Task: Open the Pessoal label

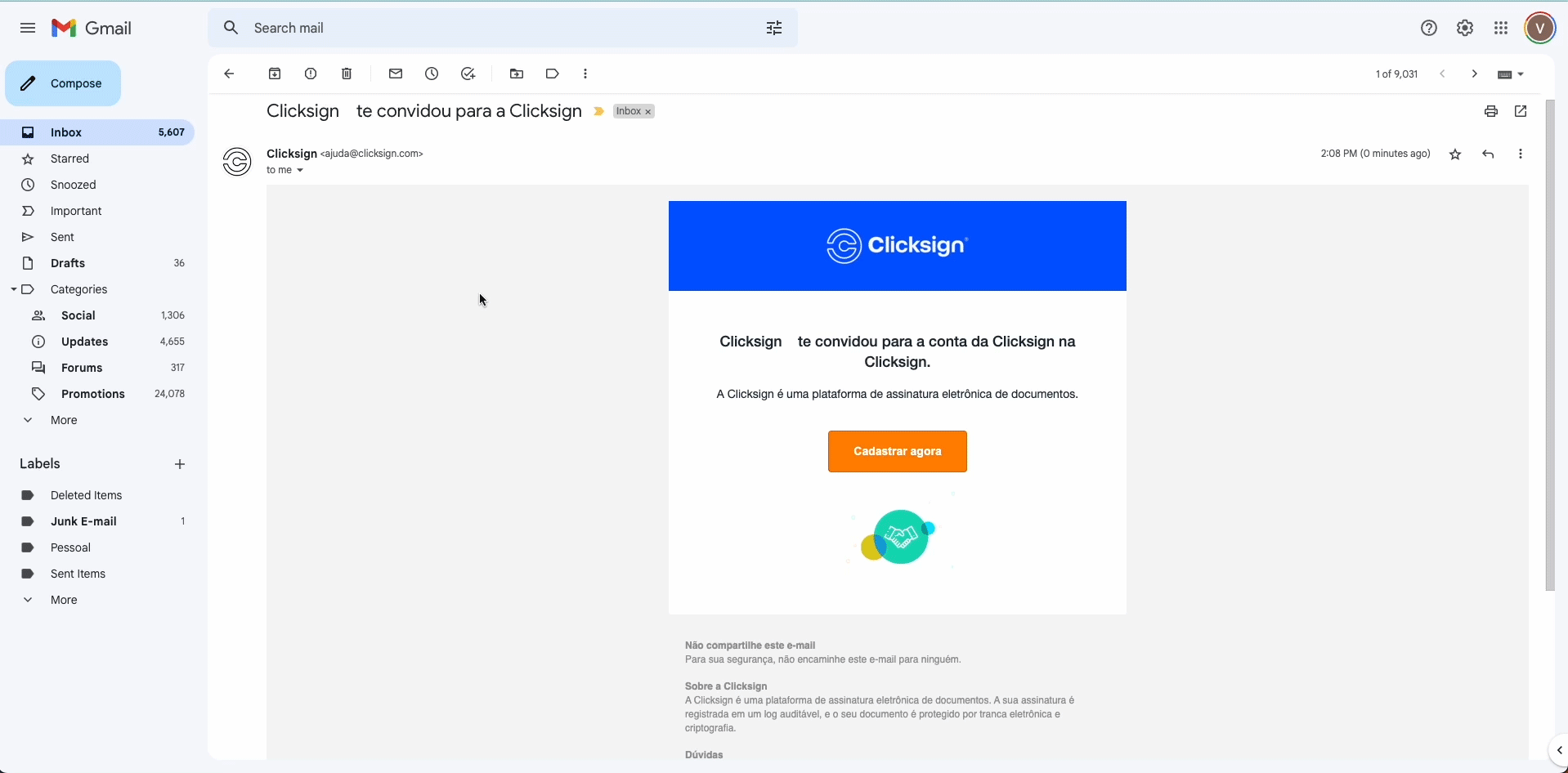Action: point(98,547)
